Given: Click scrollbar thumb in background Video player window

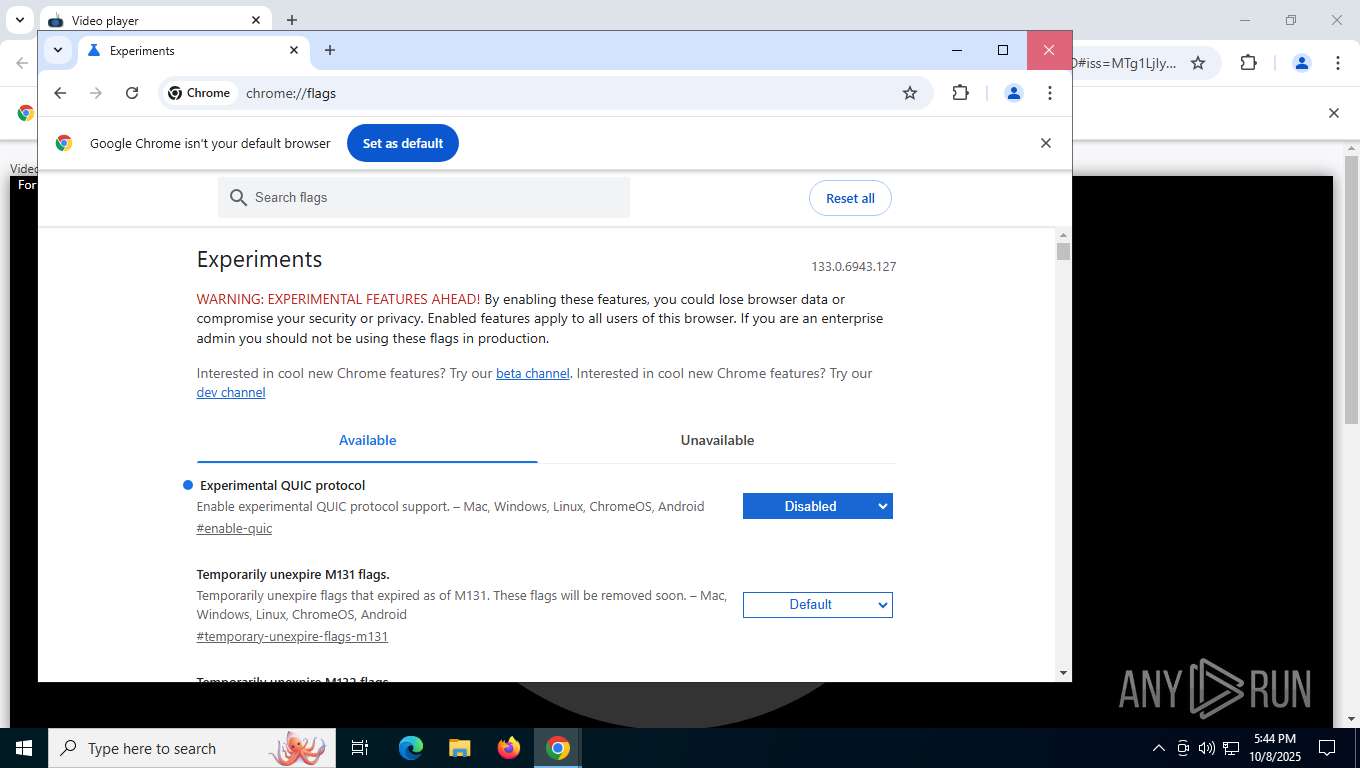Looking at the screenshot, I should coord(1351,291).
